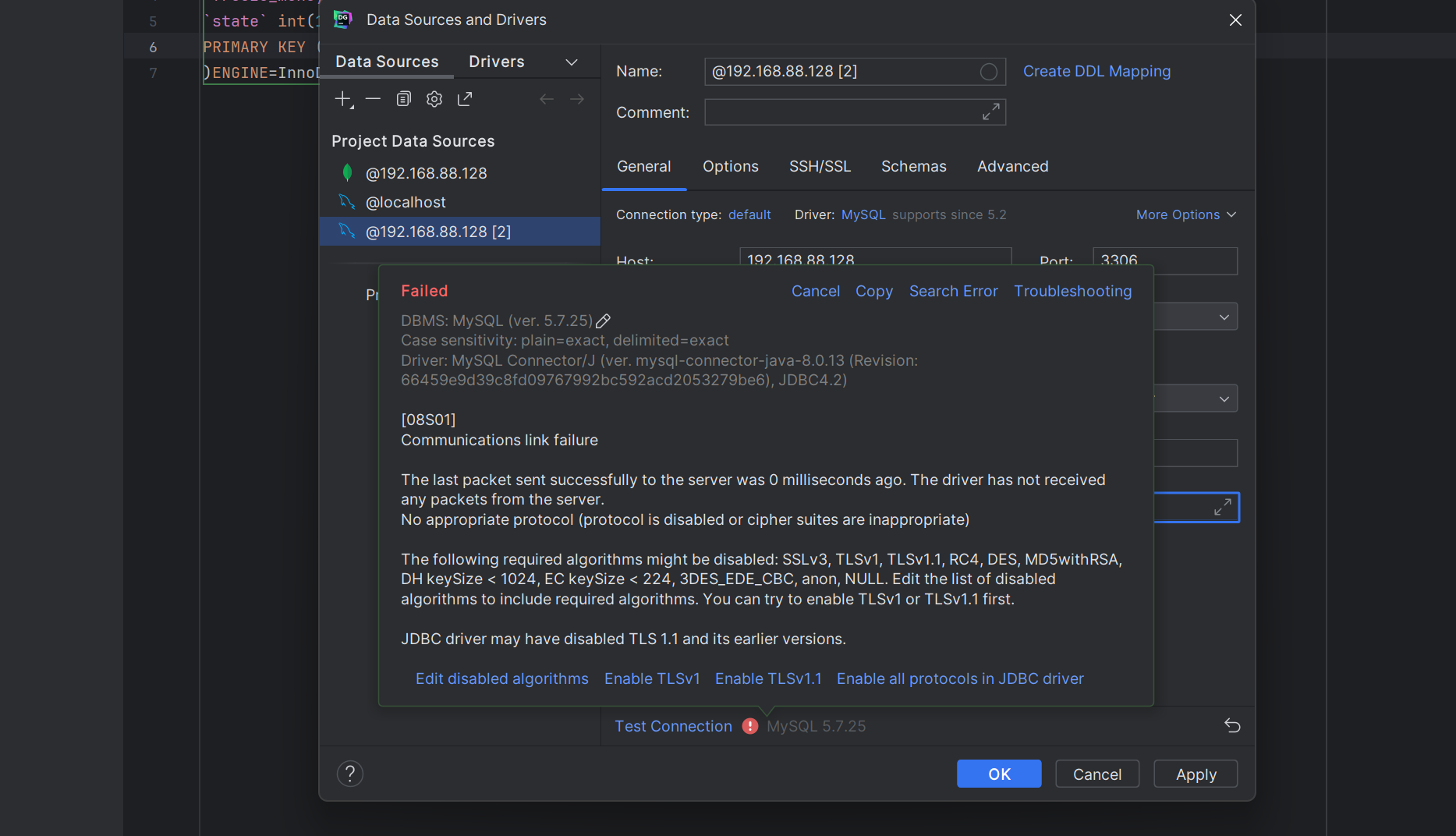Click the MySQL driver link

click(863, 214)
